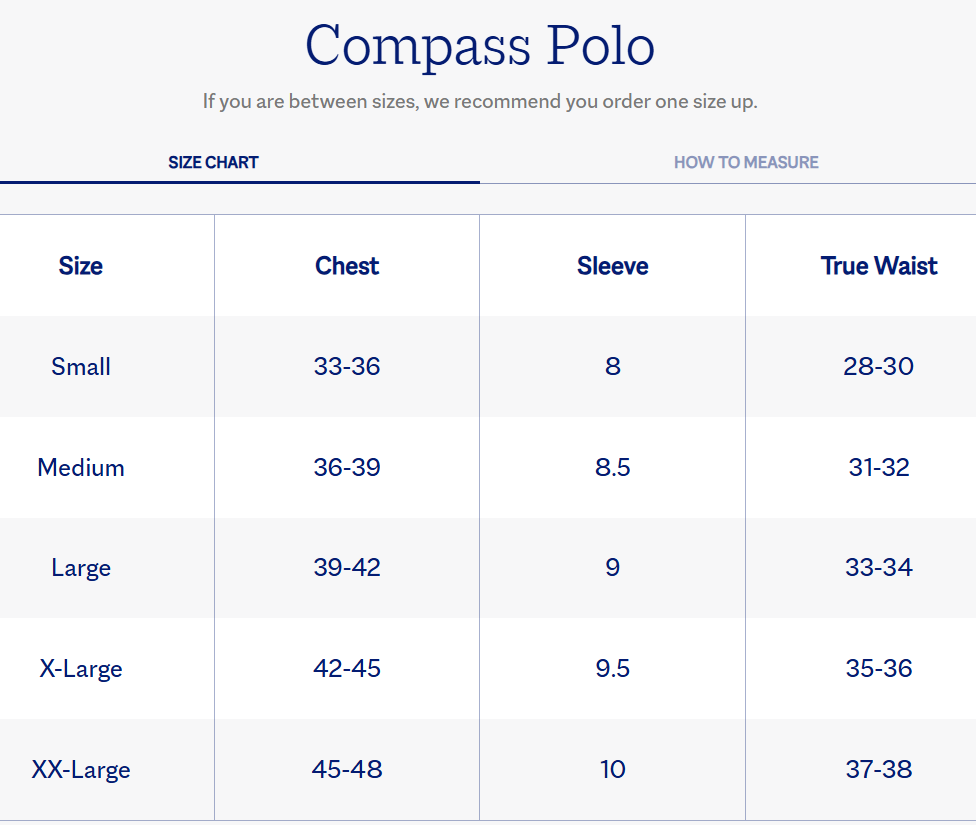This screenshot has width=976, height=825.
Task: Select the Size column header
Action: [x=80, y=266]
